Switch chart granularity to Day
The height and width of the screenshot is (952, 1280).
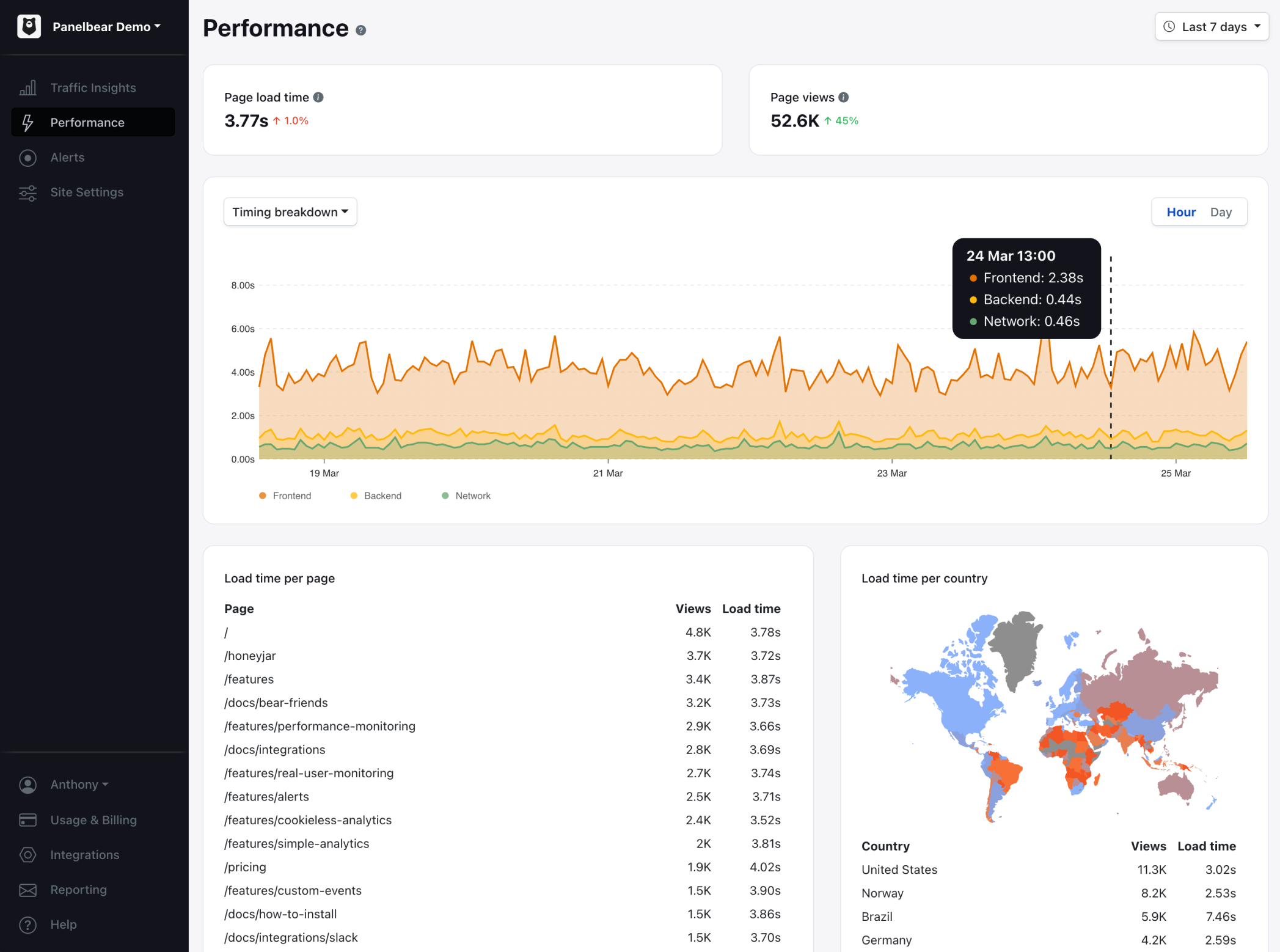[1221, 212]
